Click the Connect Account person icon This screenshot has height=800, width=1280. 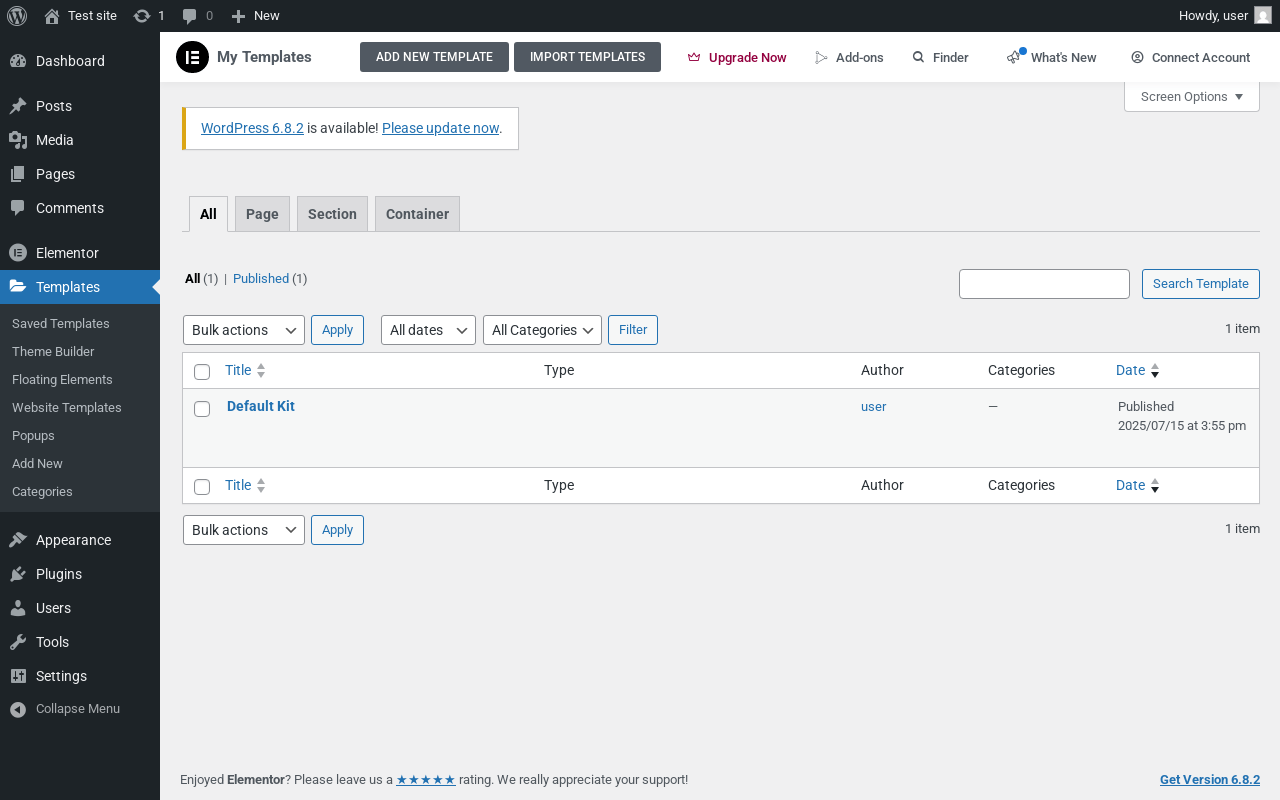[x=1138, y=58]
